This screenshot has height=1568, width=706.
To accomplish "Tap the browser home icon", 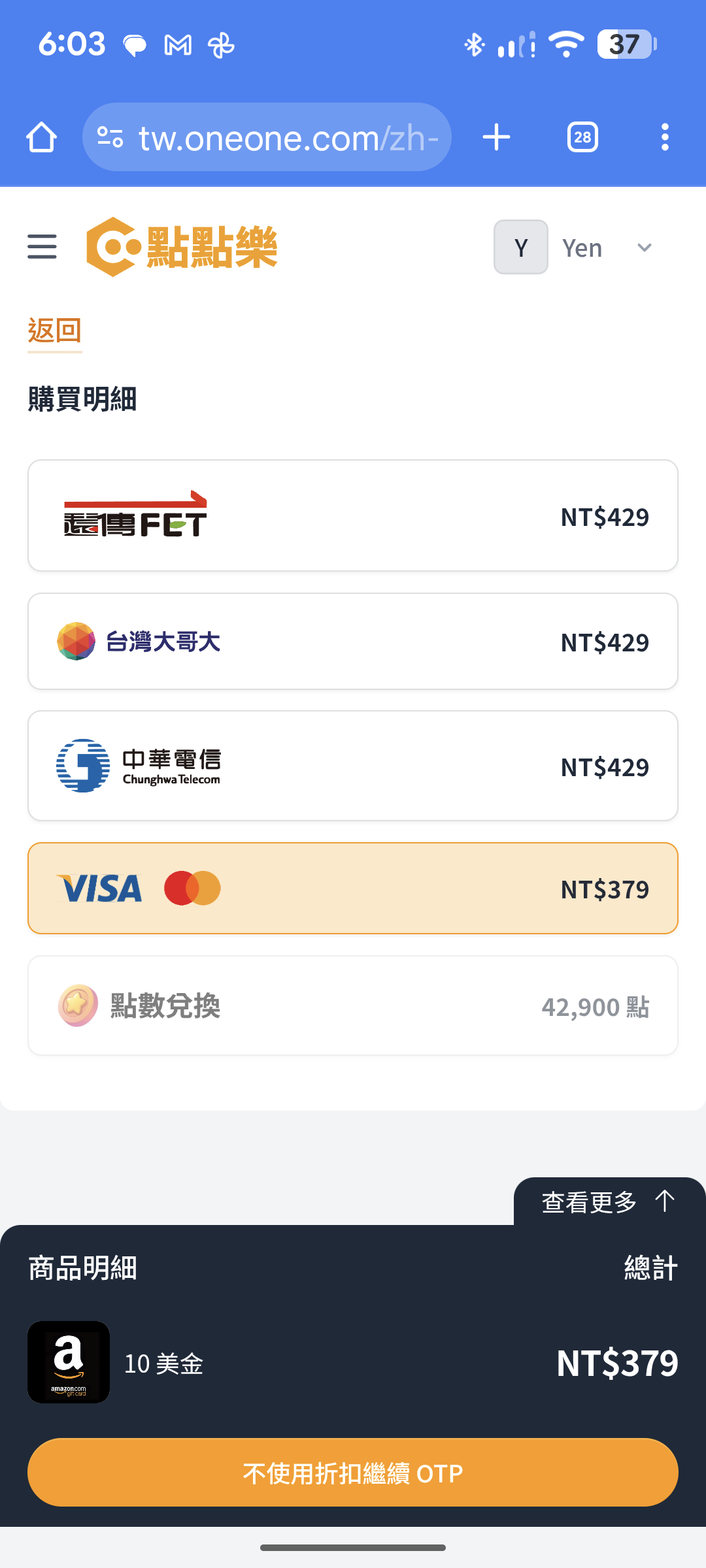I will (42, 137).
